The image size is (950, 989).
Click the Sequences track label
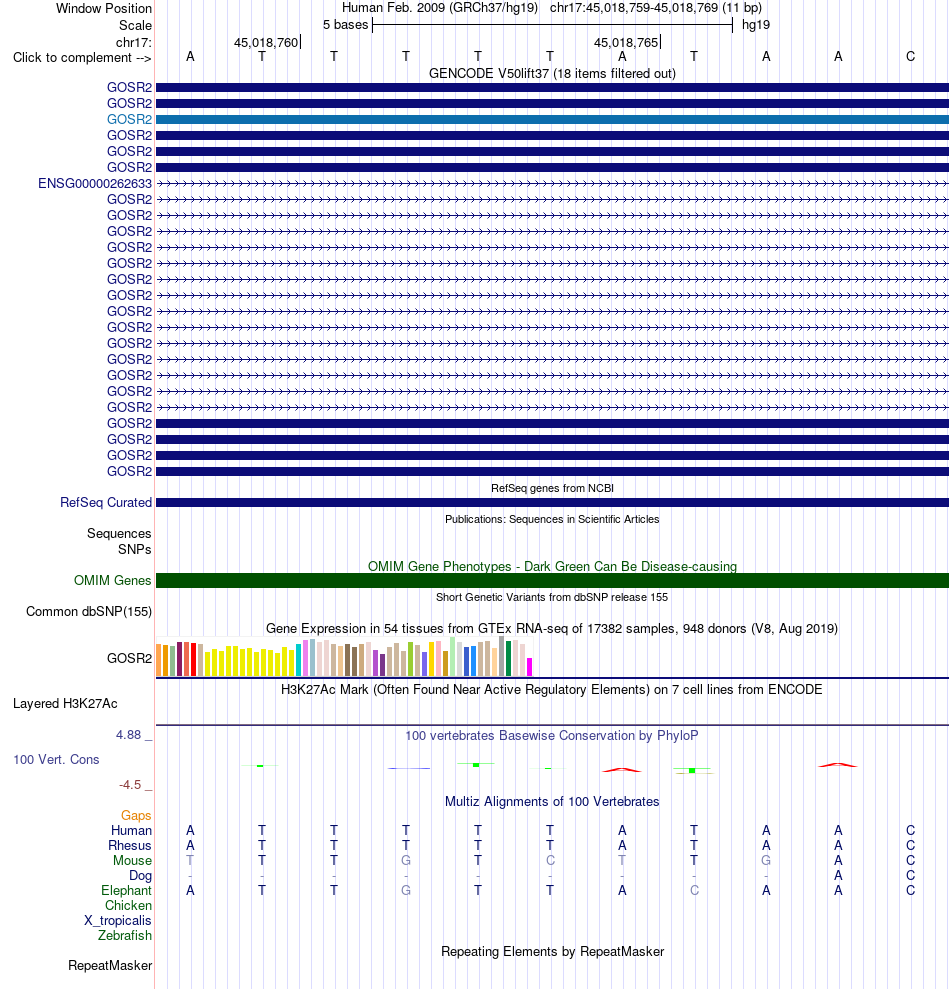tap(119, 534)
